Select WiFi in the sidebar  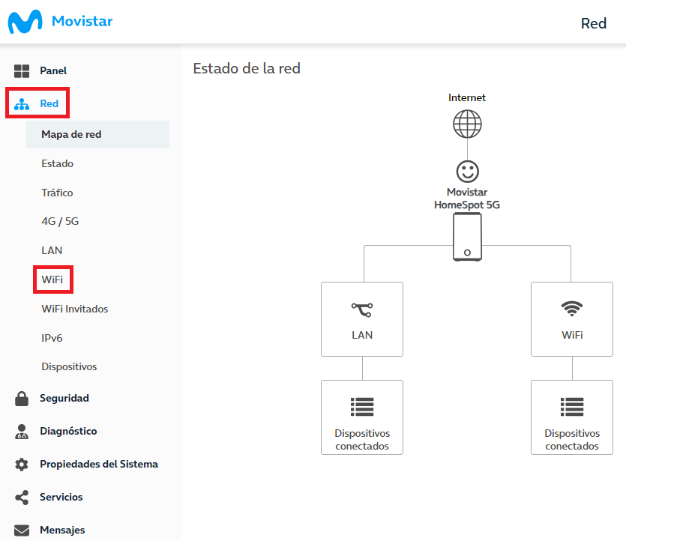[x=52, y=280]
